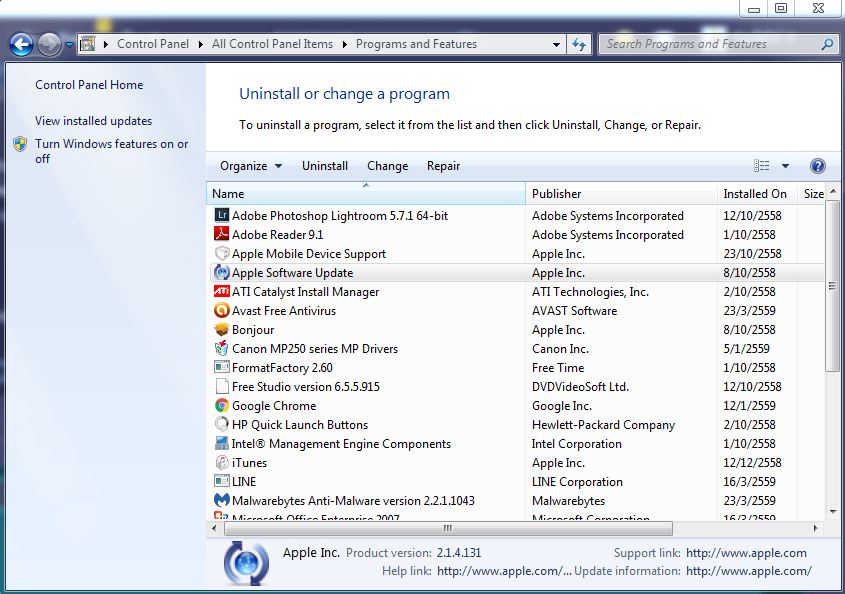Click the refresh button beside address bar
The height and width of the screenshot is (594, 845).
[579, 44]
